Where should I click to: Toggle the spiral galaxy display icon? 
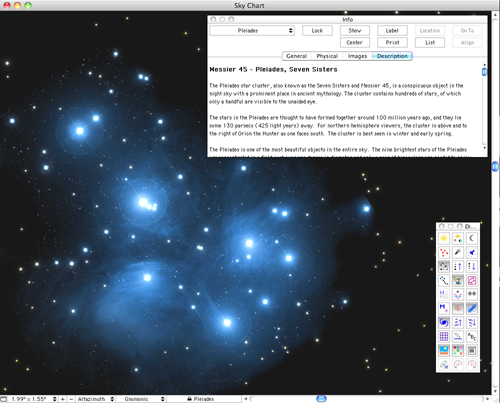click(444, 322)
